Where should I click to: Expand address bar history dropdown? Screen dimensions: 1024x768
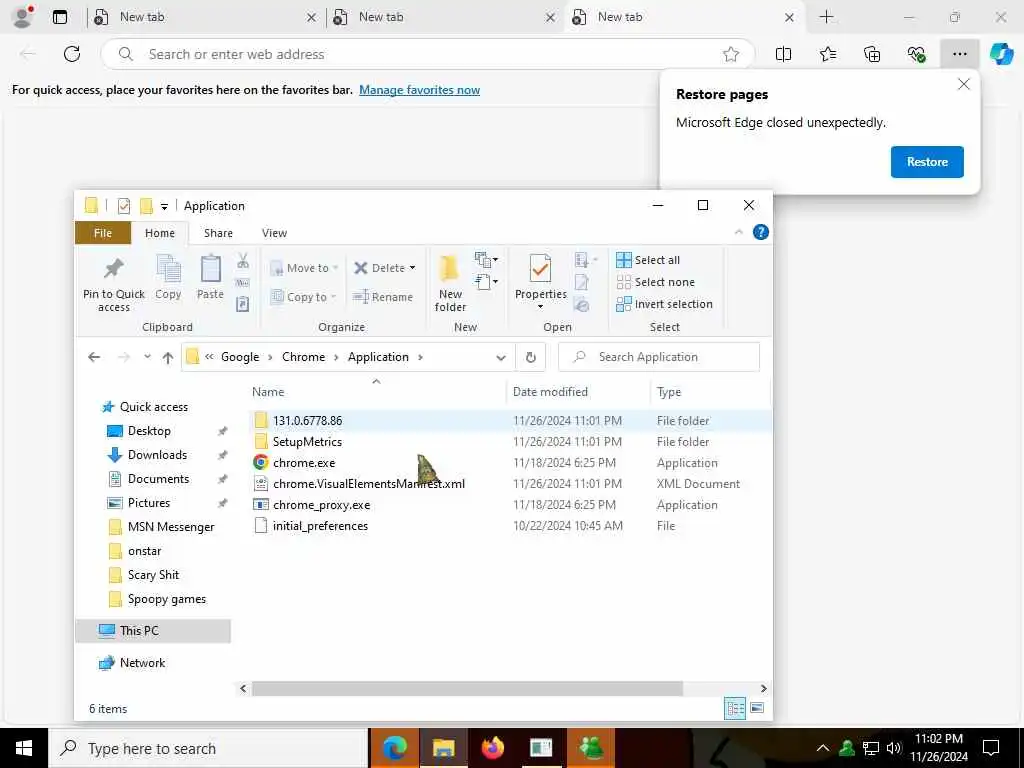point(501,357)
